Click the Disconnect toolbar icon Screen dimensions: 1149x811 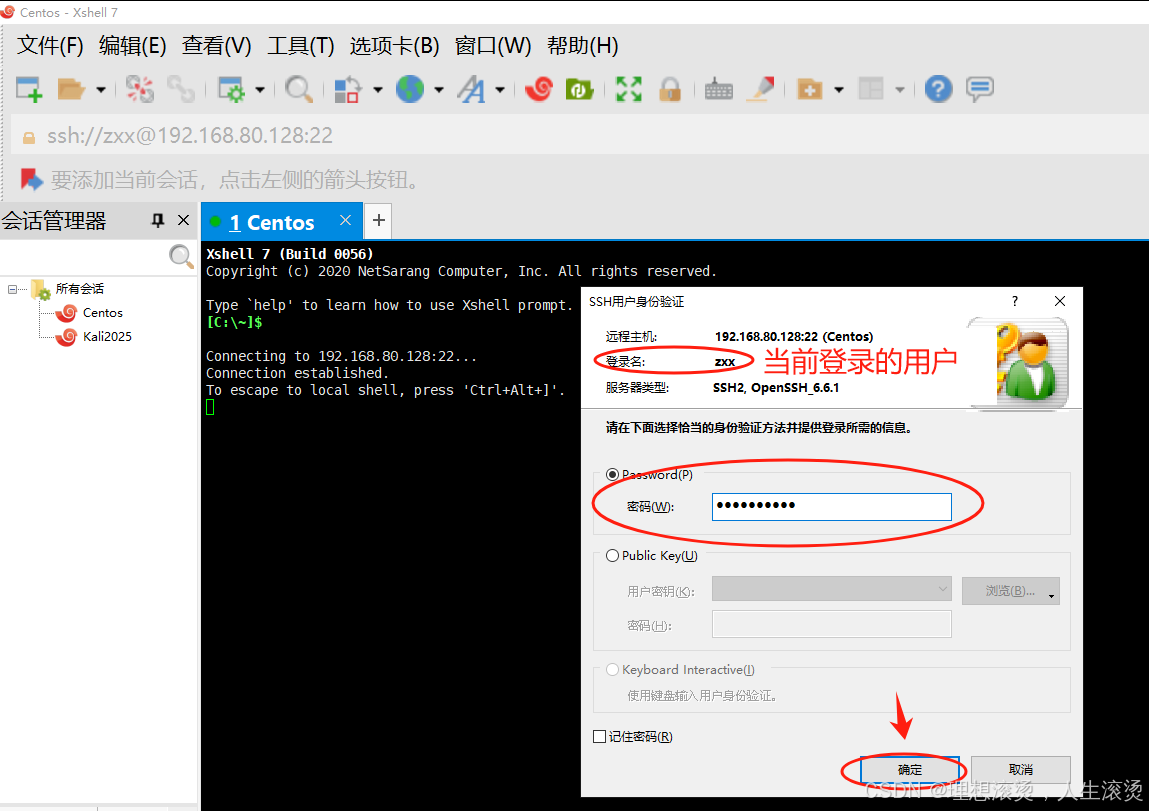[x=139, y=89]
